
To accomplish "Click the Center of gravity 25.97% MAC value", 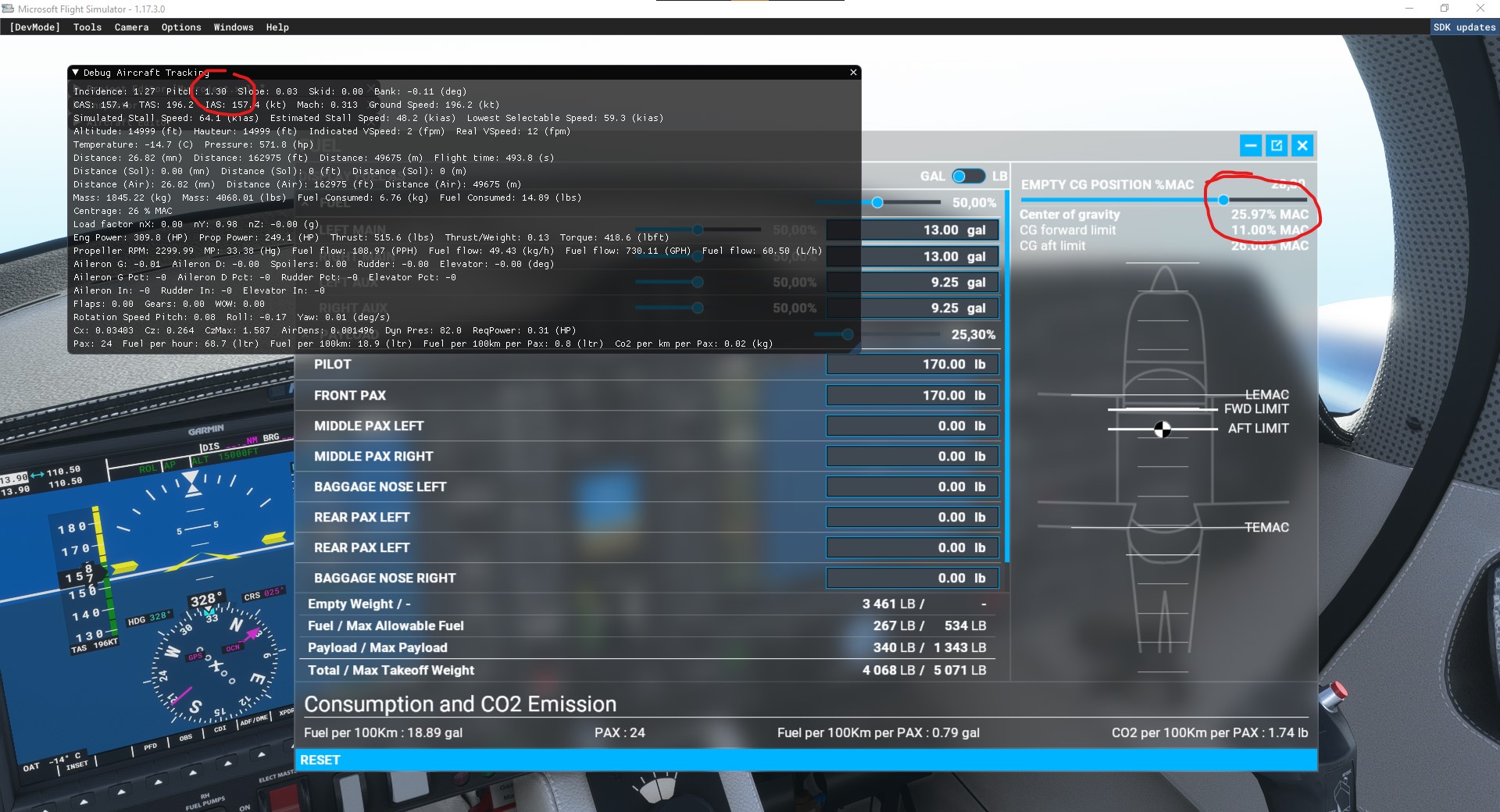I will [x=1270, y=215].
